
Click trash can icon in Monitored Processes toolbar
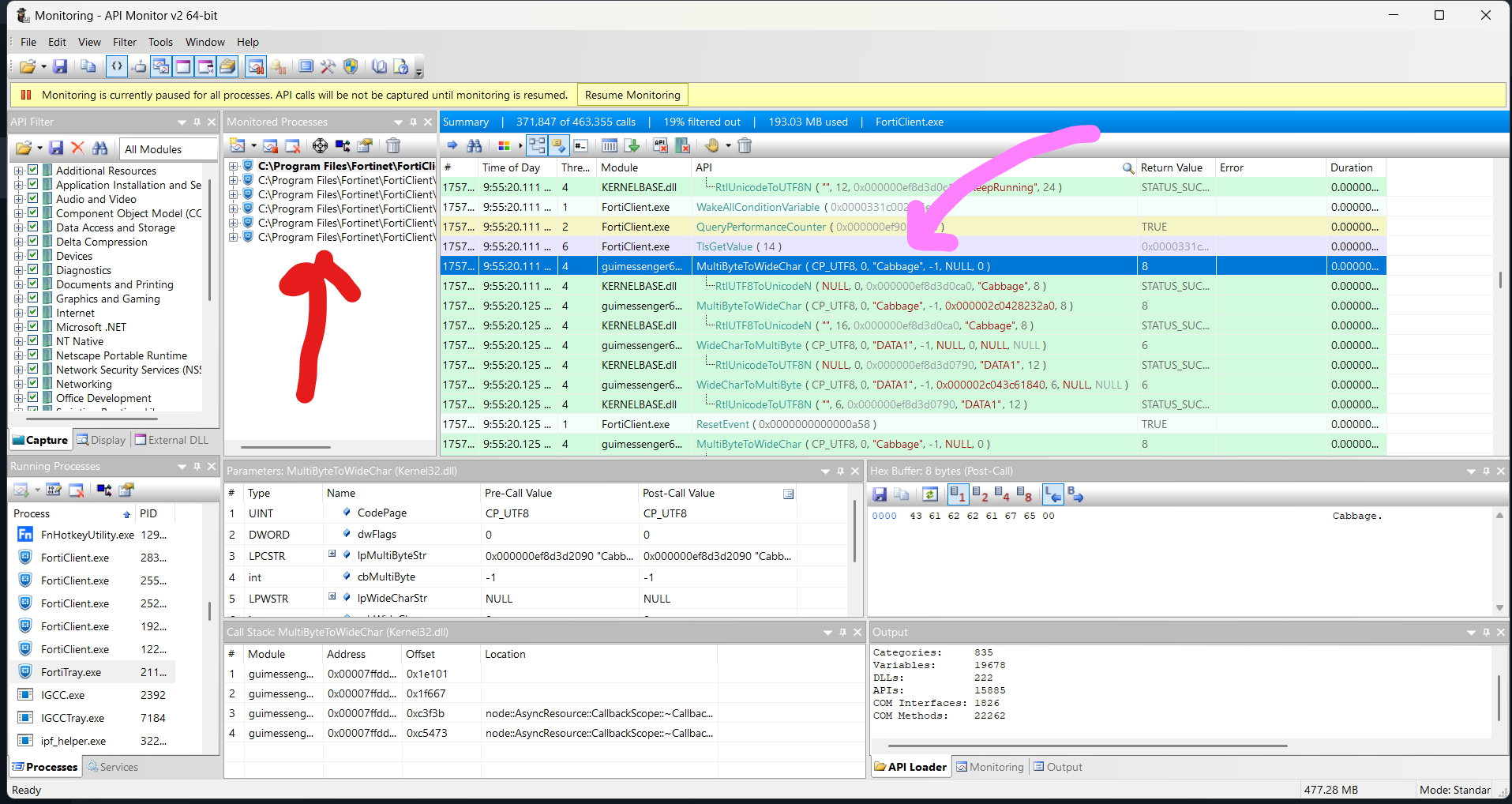[x=393, y=145]
